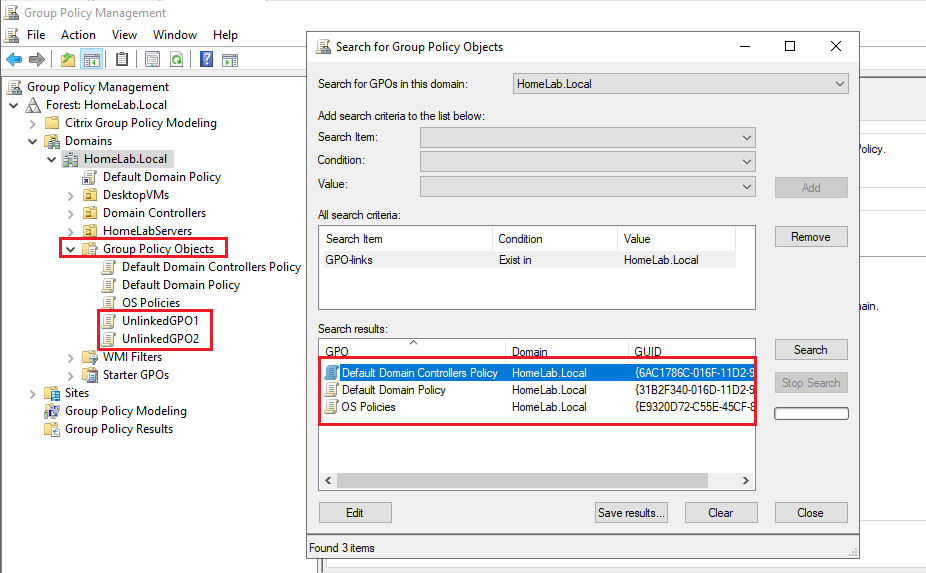Collapse the Group Policy Objects node
Screen dimensions: 926x573
point(70,250)
